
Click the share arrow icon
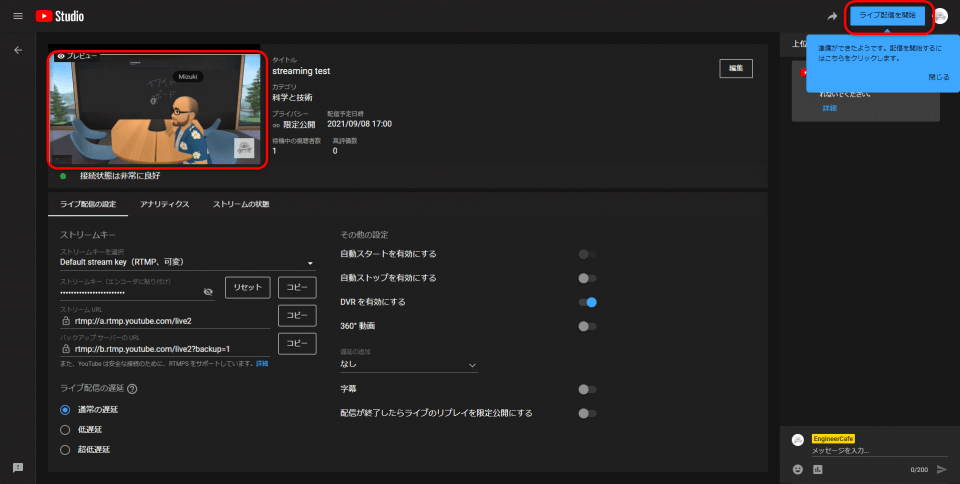832,16
